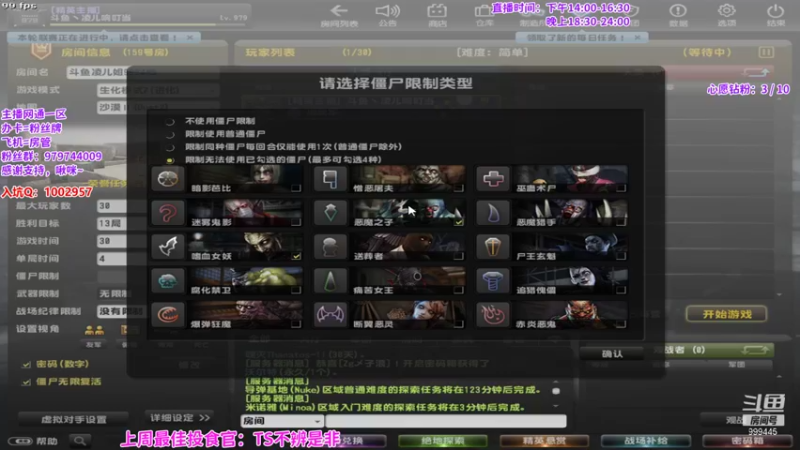Open the 战场补给 bottom tab
The height and width of the screenshot is (450, 800).
click(x=645, y=441)
